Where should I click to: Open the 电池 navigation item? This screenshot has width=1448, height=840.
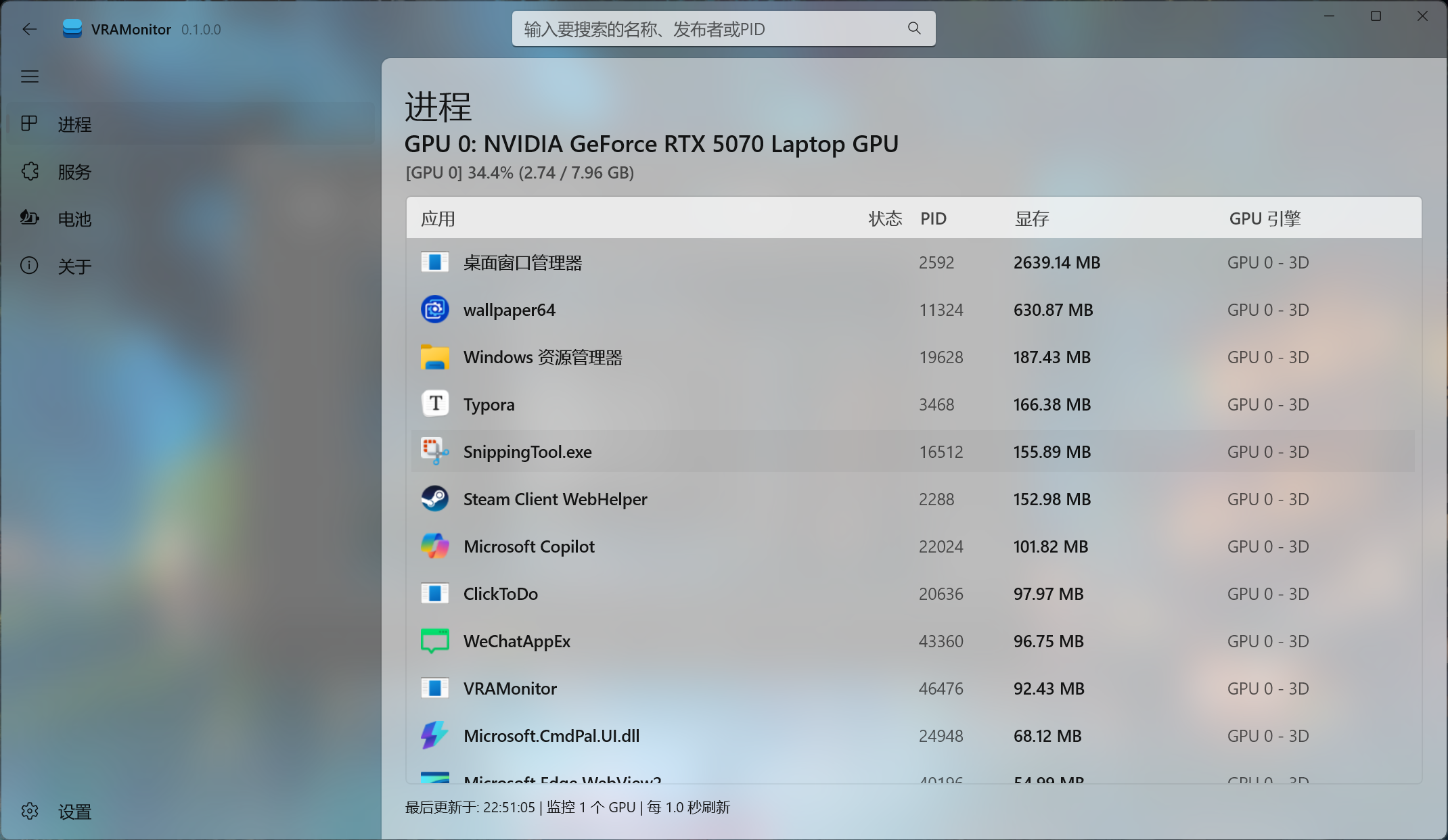tap(74, 219)
